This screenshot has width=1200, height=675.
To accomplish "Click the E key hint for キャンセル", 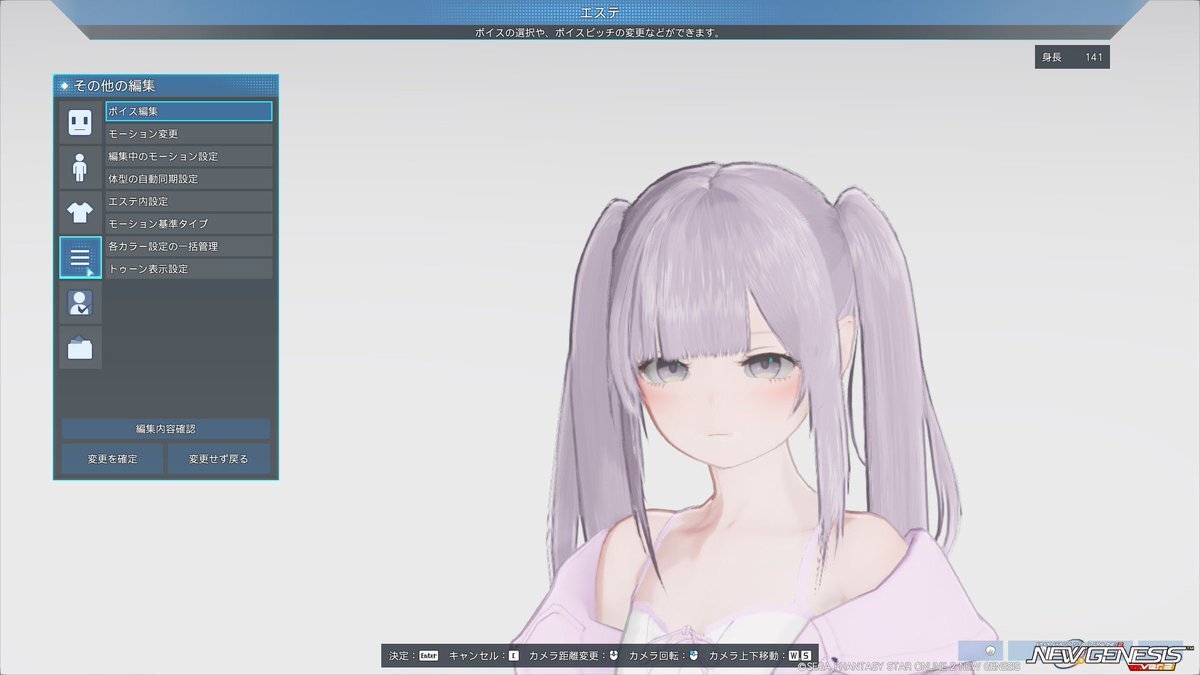I will pos(514,656).
